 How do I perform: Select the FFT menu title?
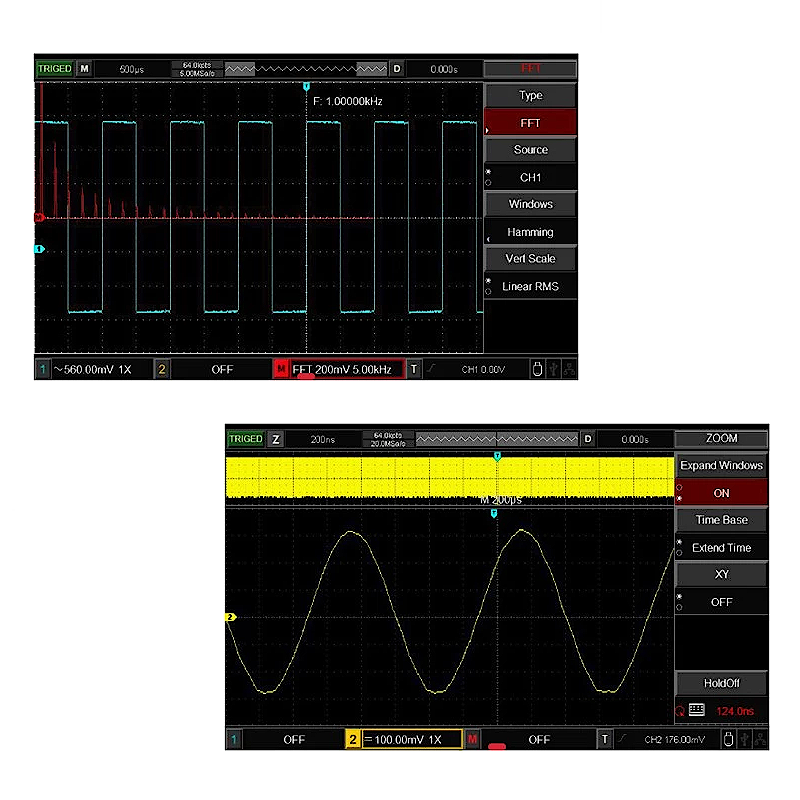(x=530, y=67)
